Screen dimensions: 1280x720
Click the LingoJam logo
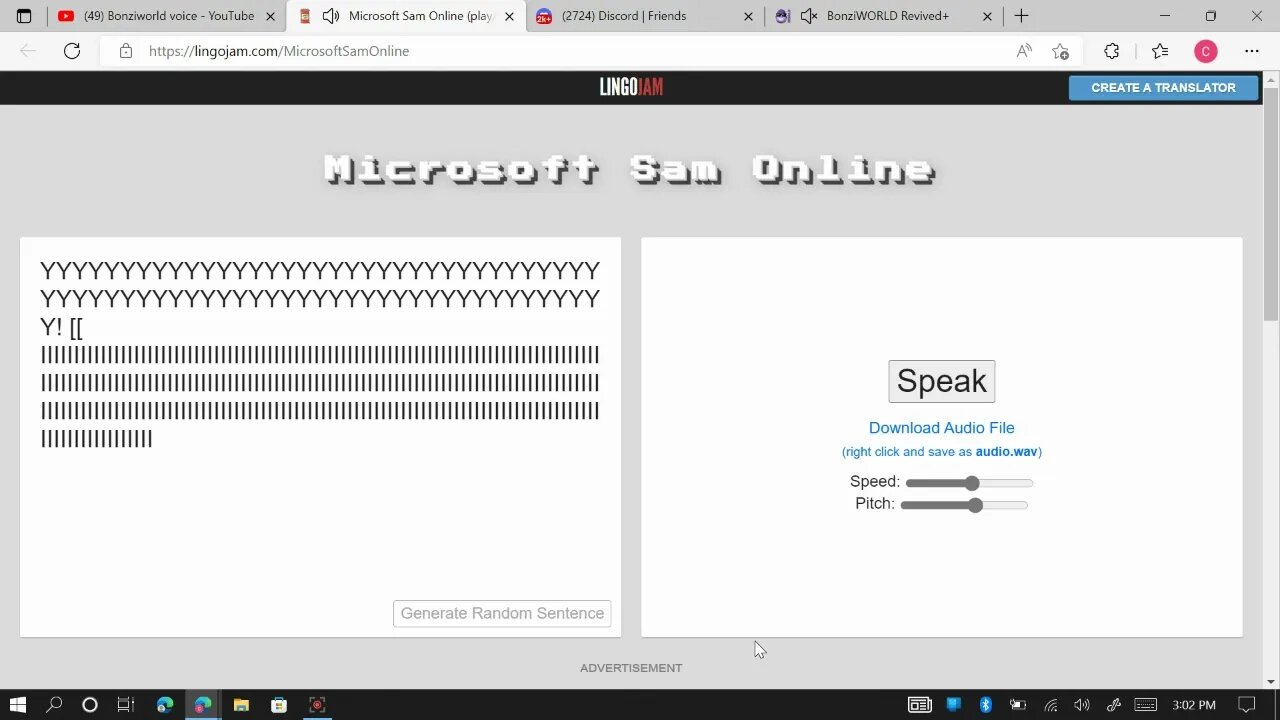point(631,87)
